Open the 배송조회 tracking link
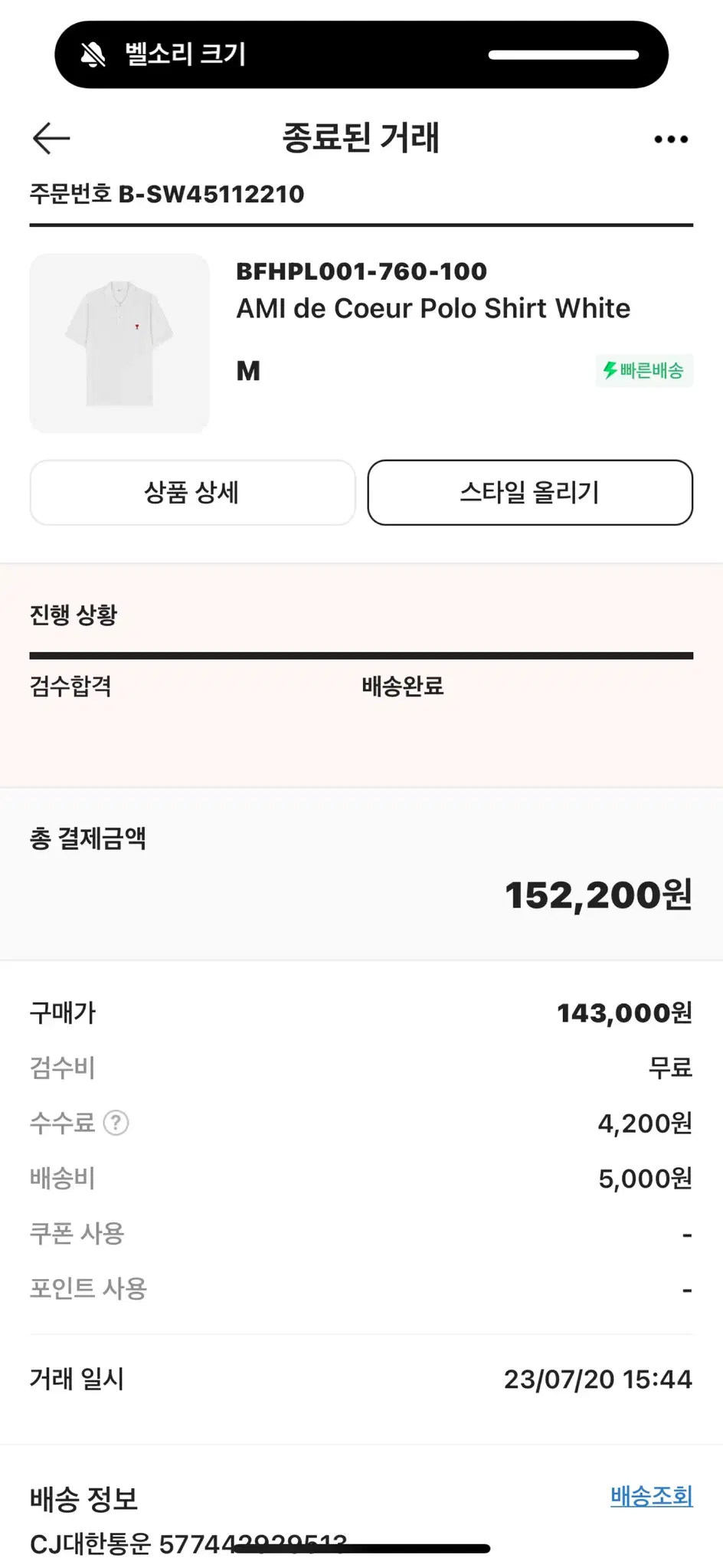Viewport: 723px width, 1568px height. 652,1495
